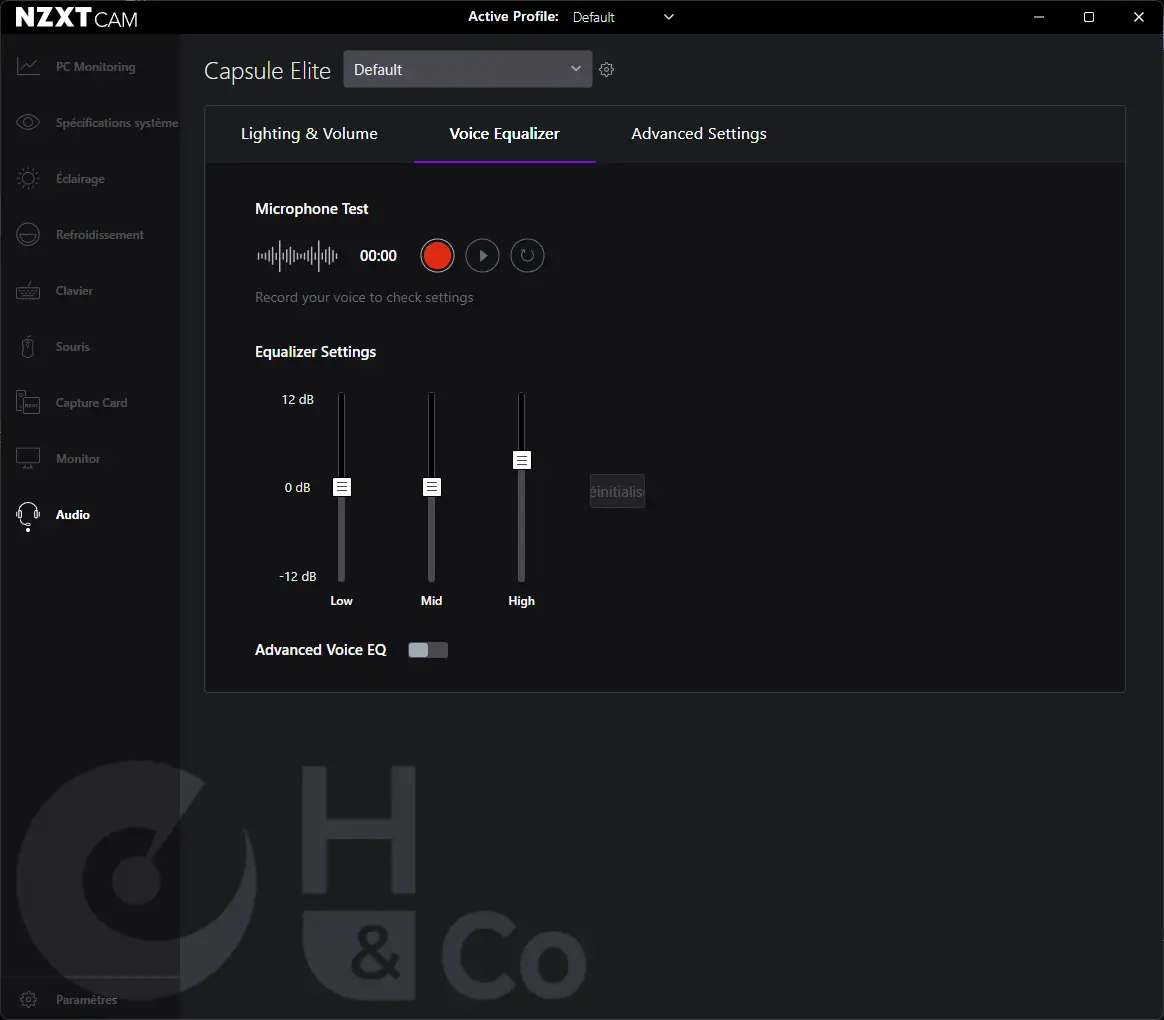Open the Souris section
This screenshot has height=1020, width=1164.
[73, 347]
